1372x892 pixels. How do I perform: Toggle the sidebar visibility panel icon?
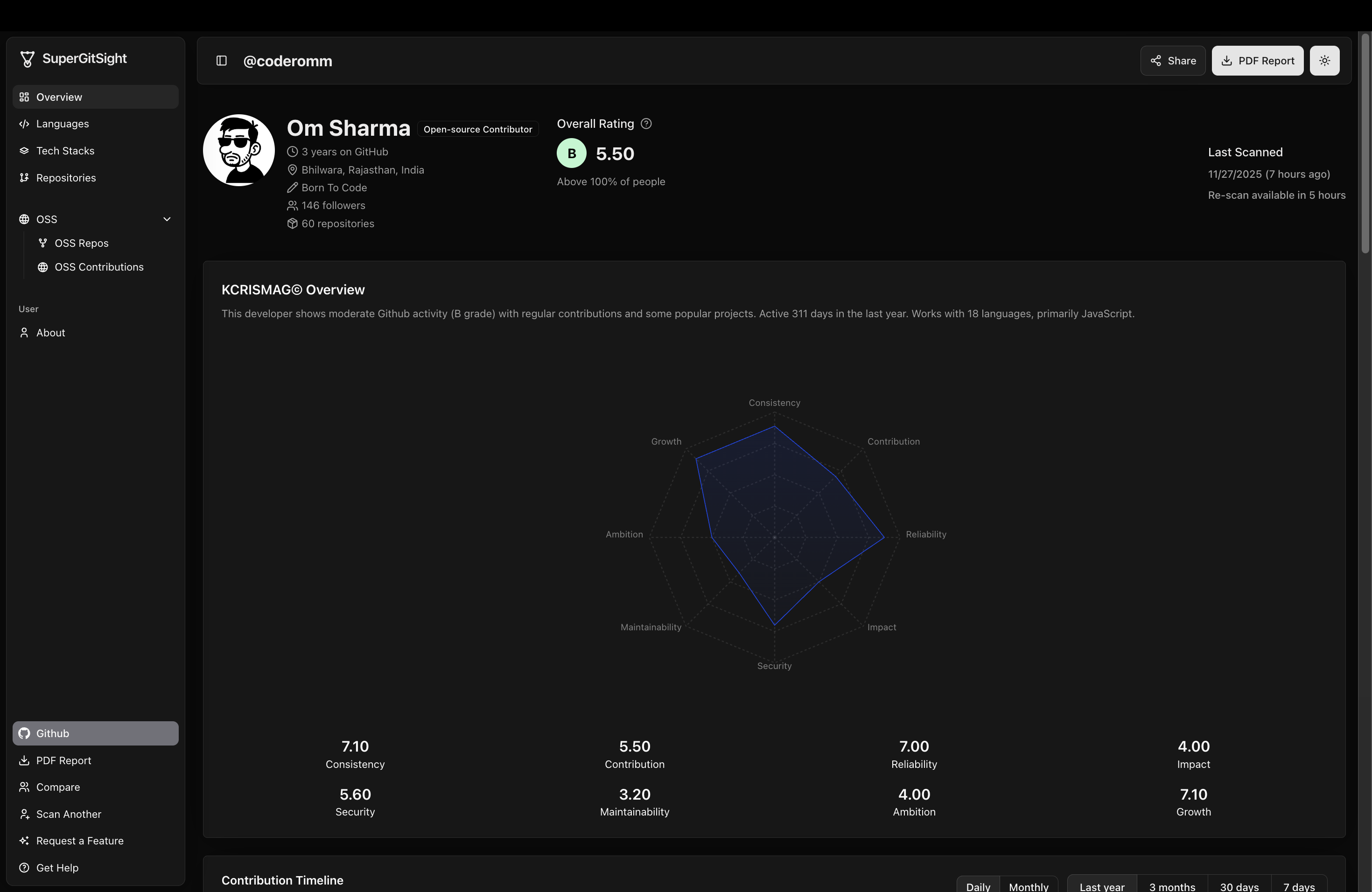pos(221,61)
